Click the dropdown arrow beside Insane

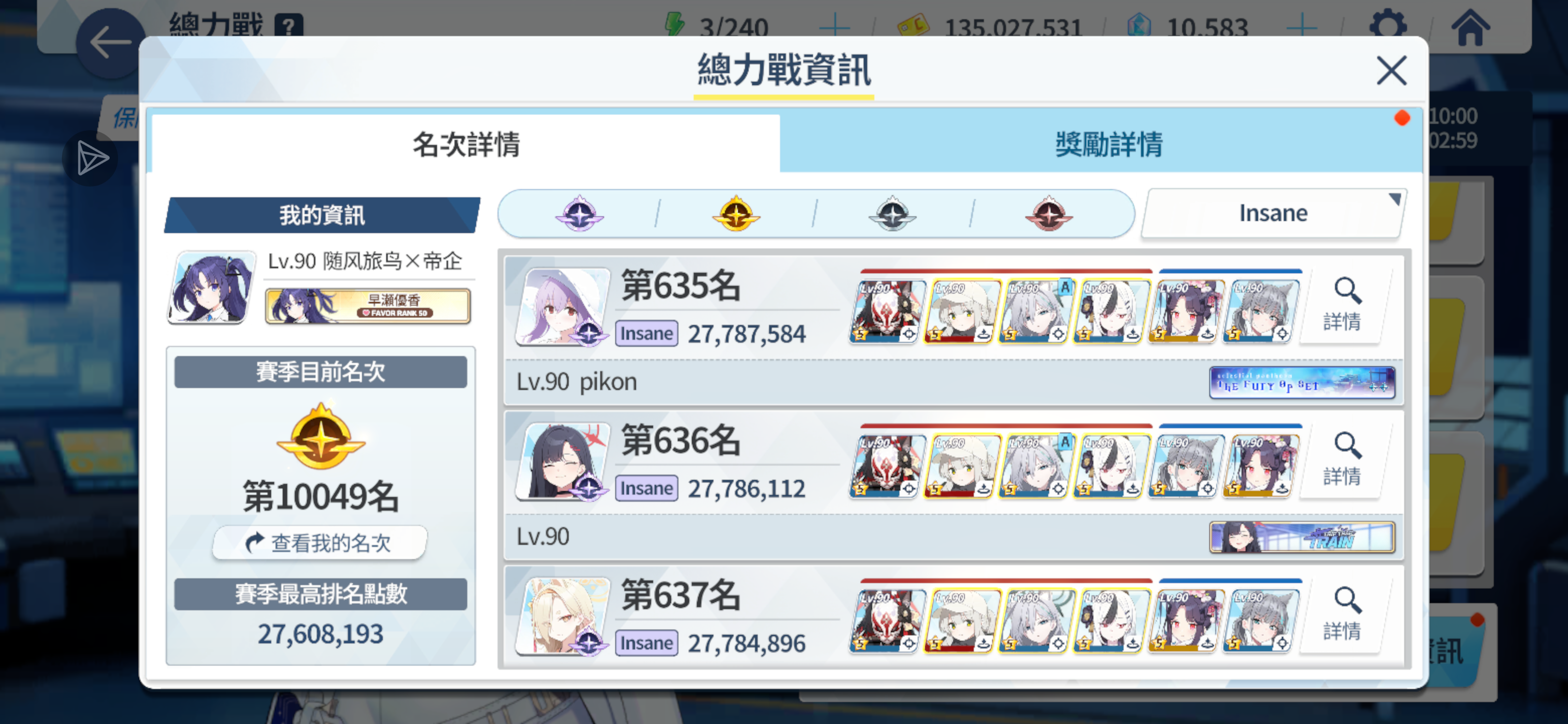(x=1395, y=199)
